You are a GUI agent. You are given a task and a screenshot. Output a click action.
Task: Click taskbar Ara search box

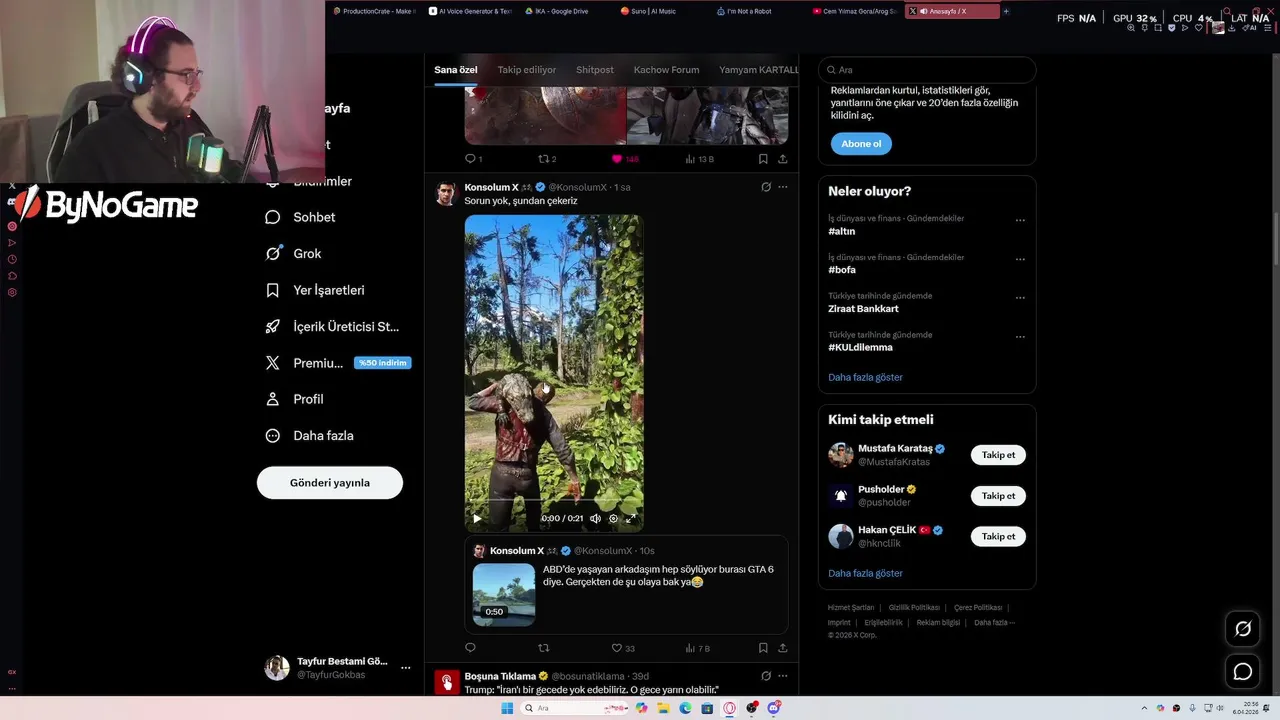pos(575,708)
